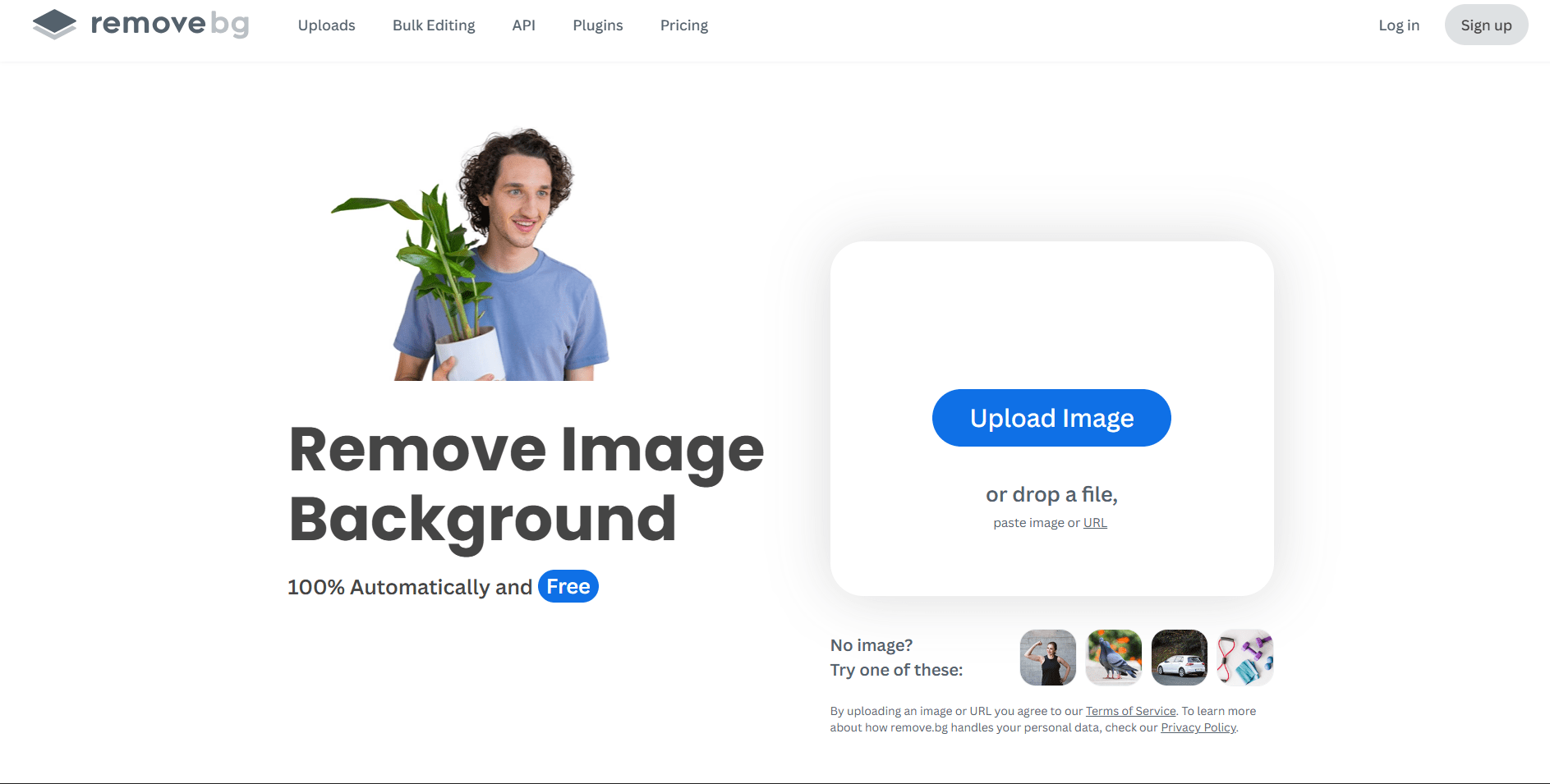Open the paste URL link

[1095, 523]
